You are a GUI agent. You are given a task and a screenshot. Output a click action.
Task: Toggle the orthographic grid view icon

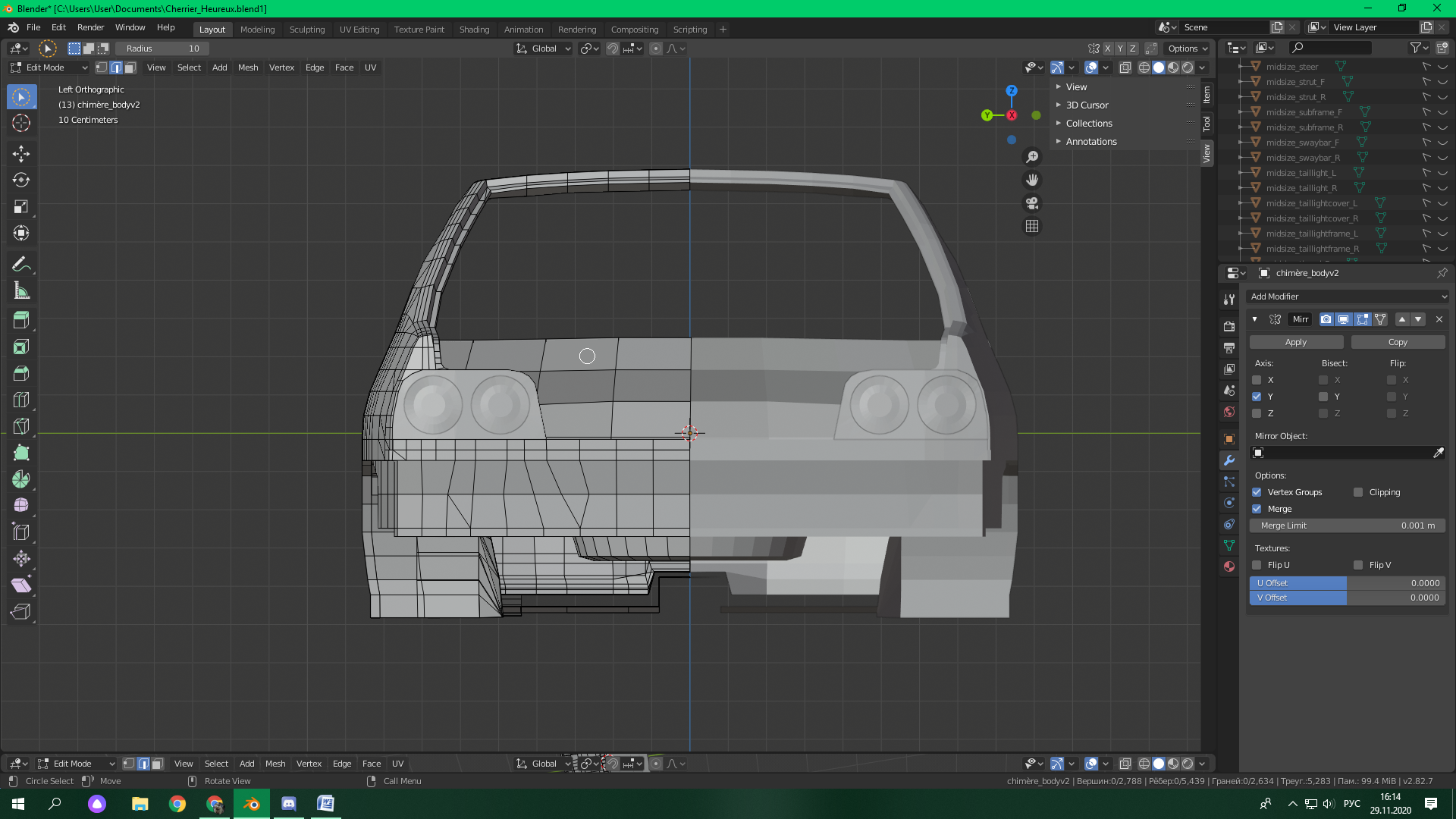(1032, 227)
